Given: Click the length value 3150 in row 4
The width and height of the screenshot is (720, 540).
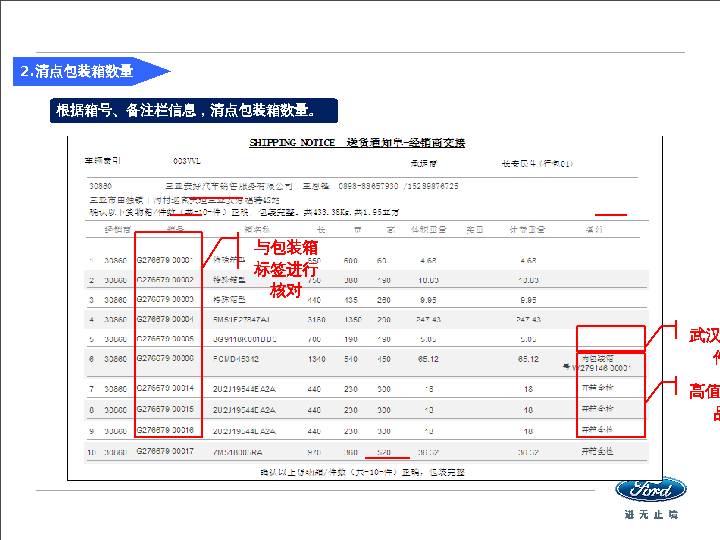Looking at the screenshot, I should pos(317,319).
